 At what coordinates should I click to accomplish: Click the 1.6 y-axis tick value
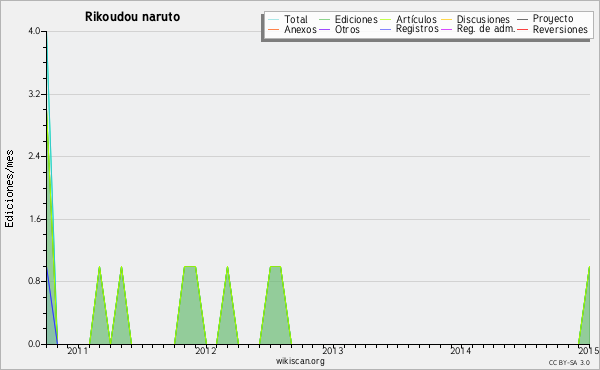tap(34, 219)
